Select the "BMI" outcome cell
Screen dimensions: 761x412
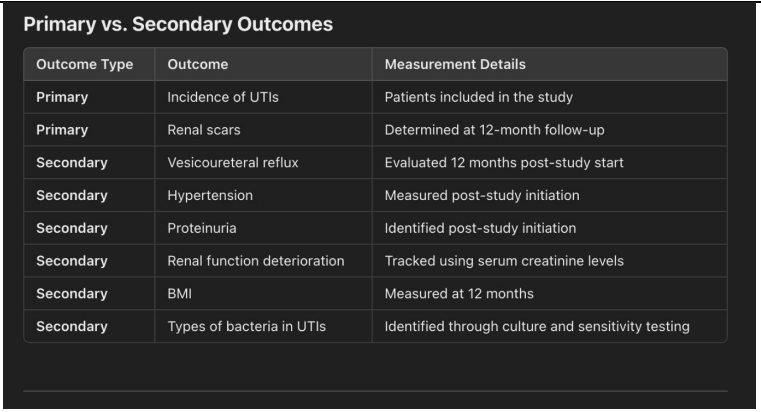[180, 294]
